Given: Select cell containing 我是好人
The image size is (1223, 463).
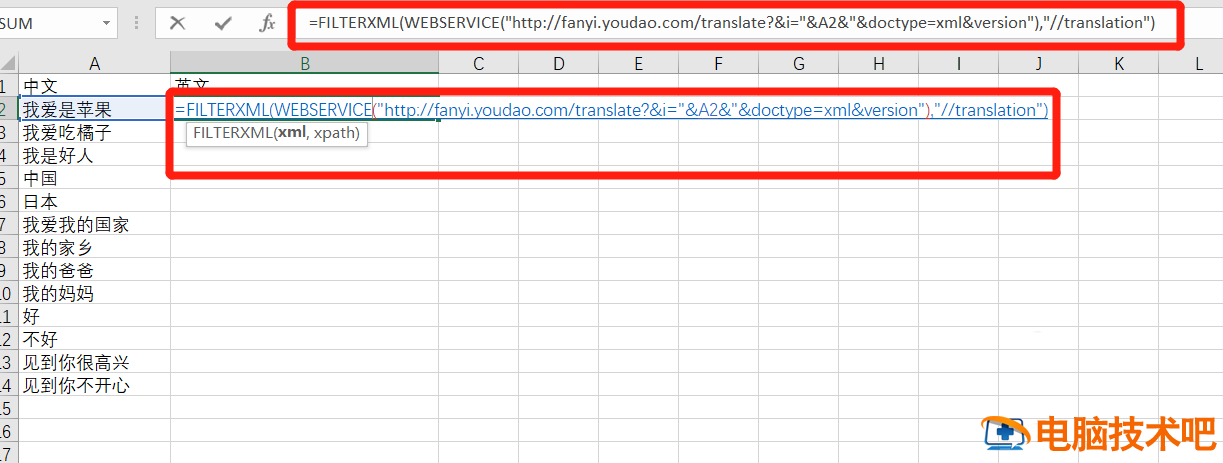Looking at the screenshot, I should [x=95, y=156].
